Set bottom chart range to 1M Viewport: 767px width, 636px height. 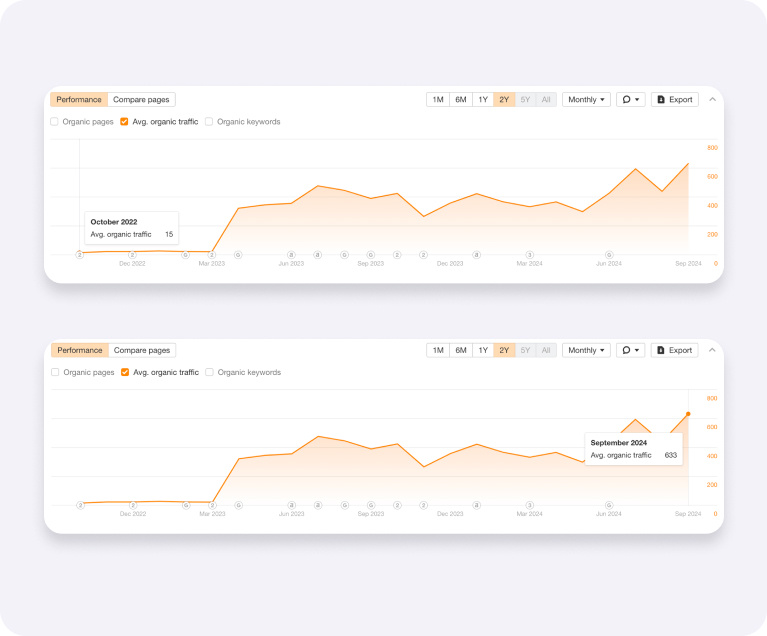pos(438,350)
